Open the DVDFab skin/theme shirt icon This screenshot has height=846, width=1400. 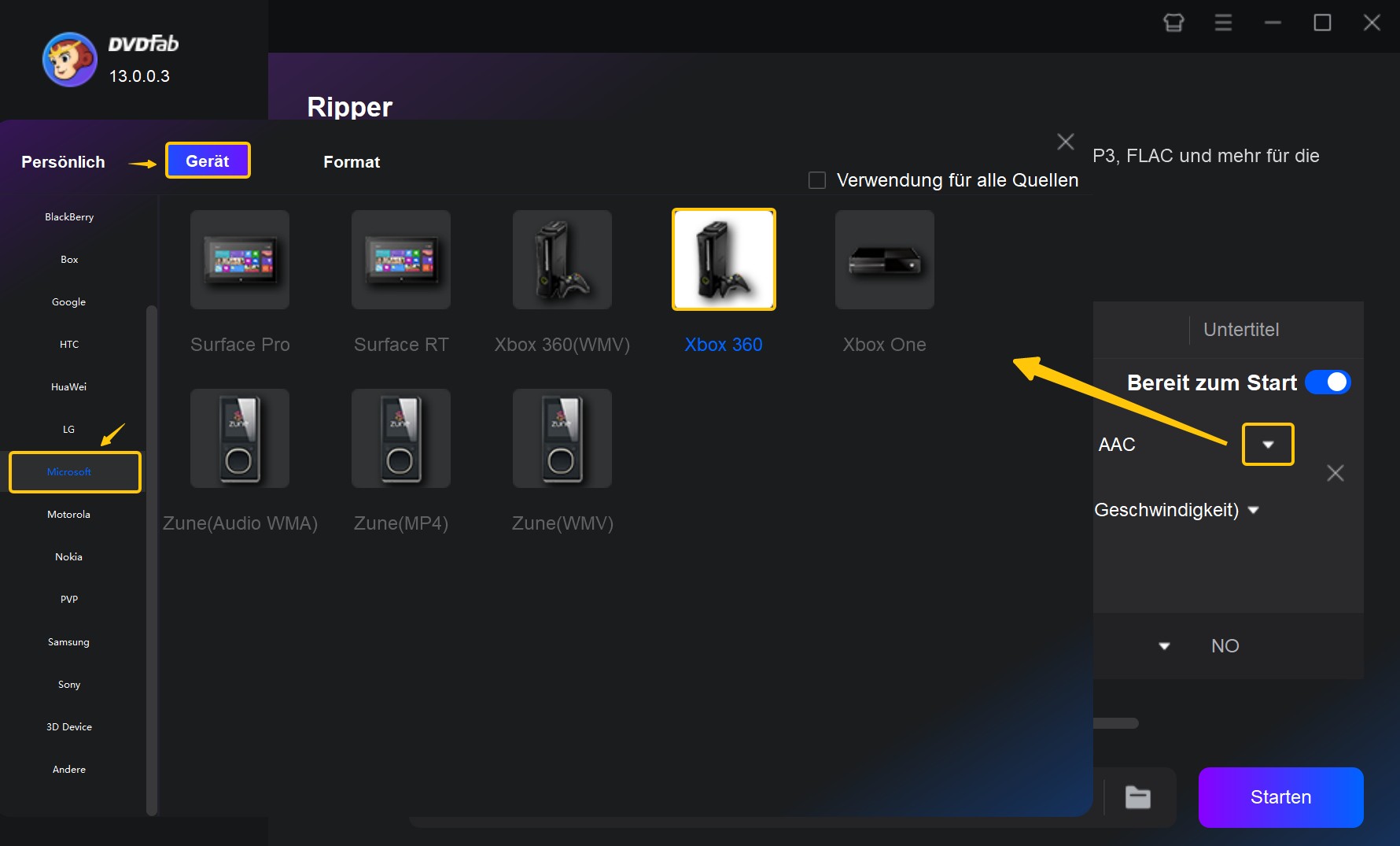[1173, 23]
